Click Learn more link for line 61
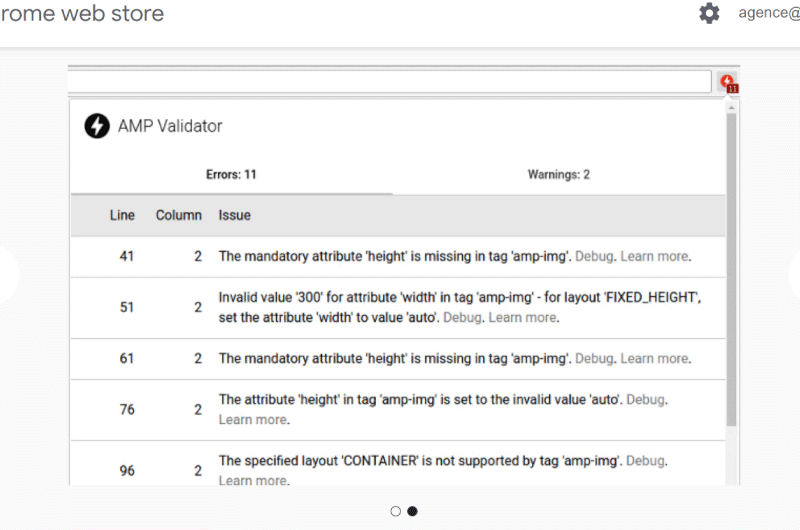Viewport: 800px width, 530px height. click(x=655, y=359)
